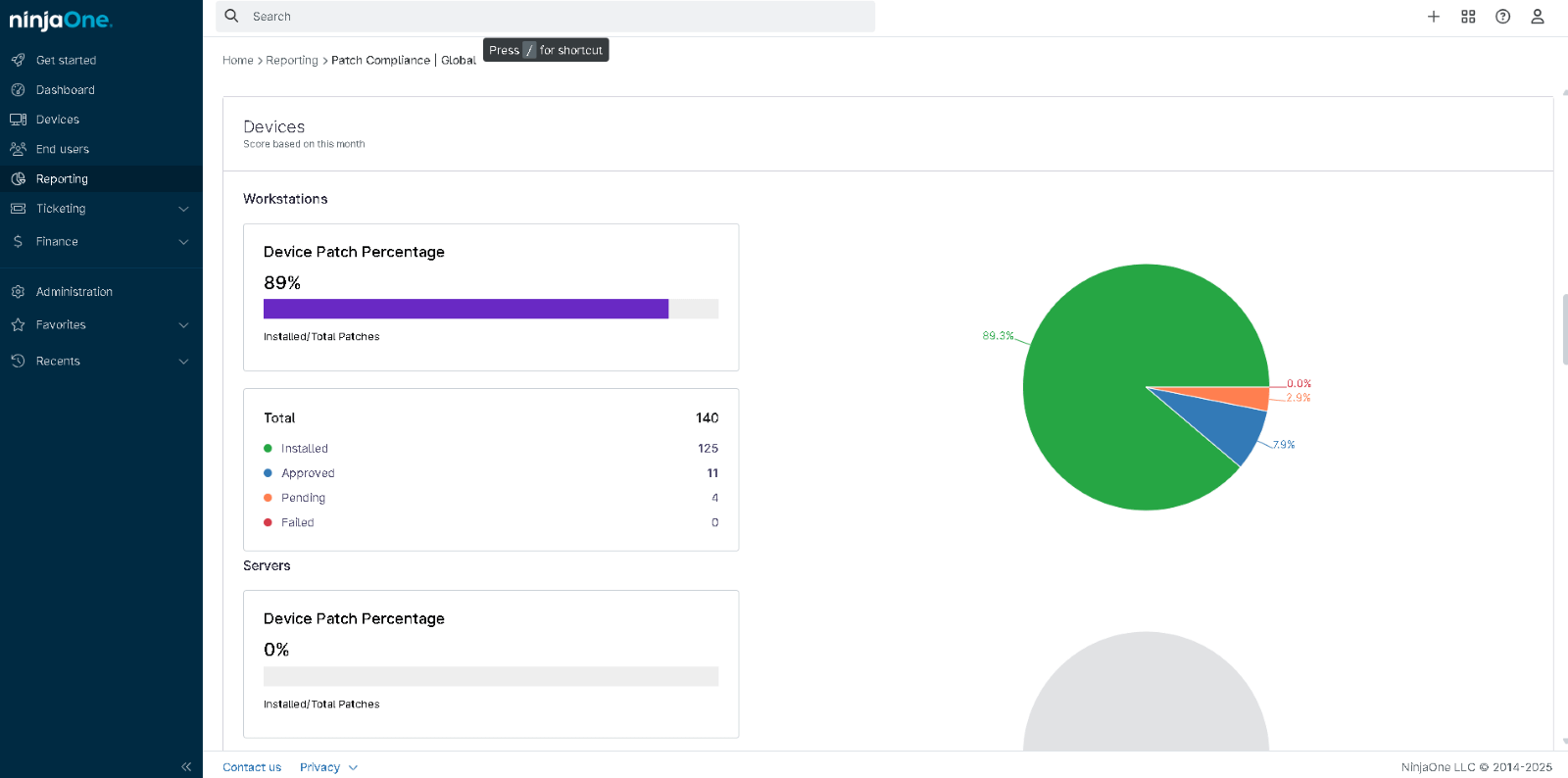Click the help question mark icon
The image size is (1568, 778).
[1502, 17]
